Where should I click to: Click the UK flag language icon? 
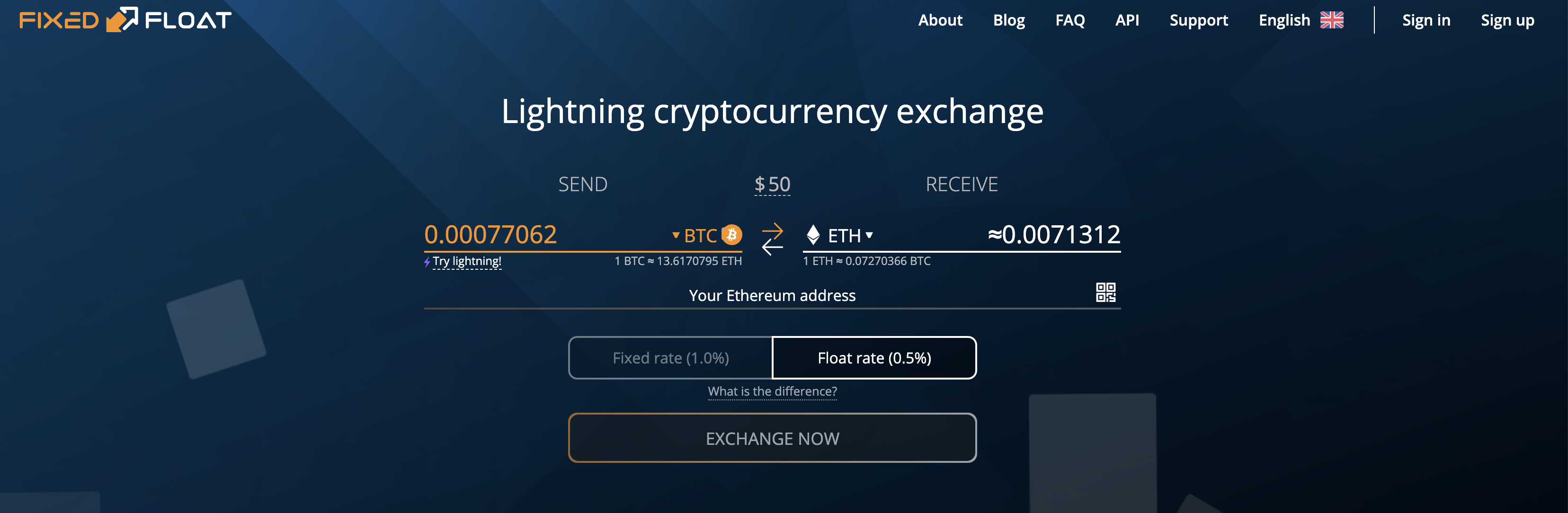pos(1332,20)
